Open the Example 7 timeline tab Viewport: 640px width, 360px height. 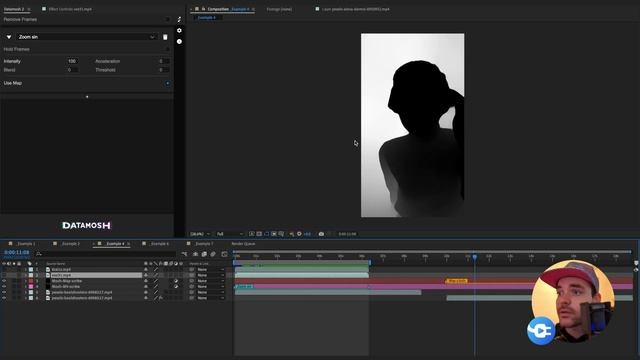click(203, 244)
